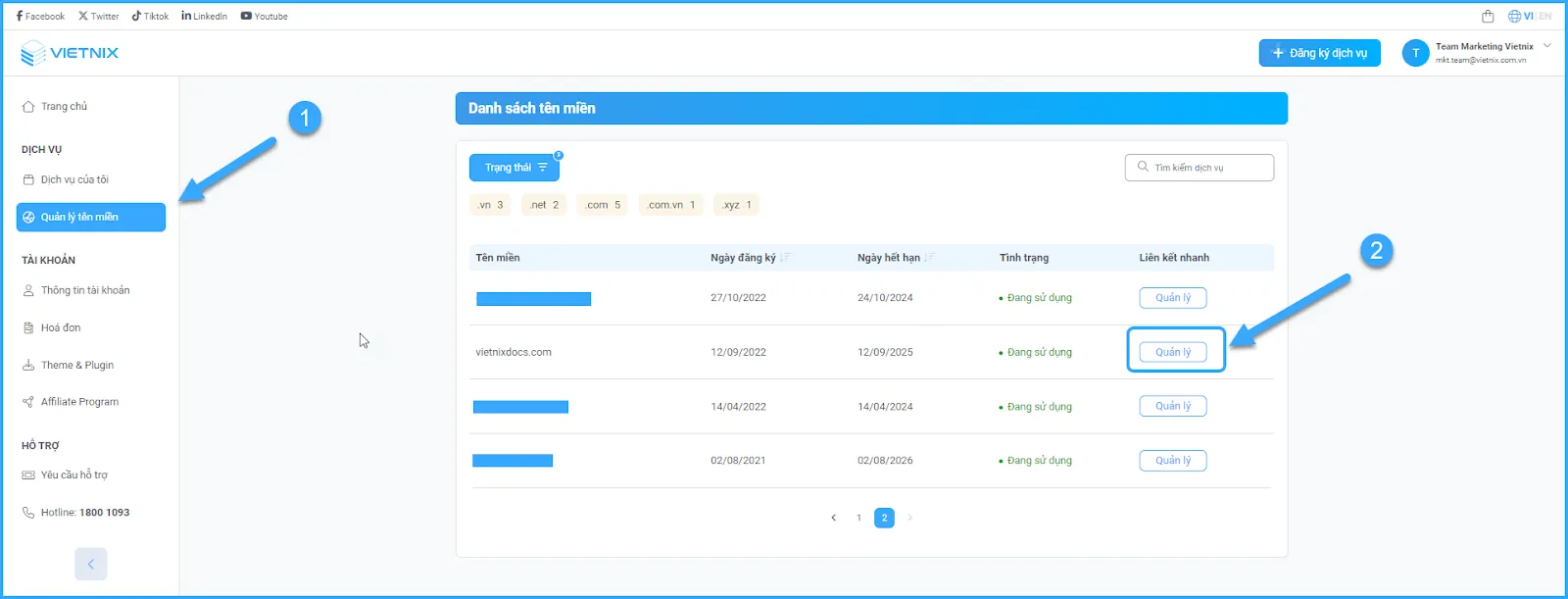Viewport: 1568px width, 599px height.
Task: Click the search magnifier icon
Action: coord(1143,167)
